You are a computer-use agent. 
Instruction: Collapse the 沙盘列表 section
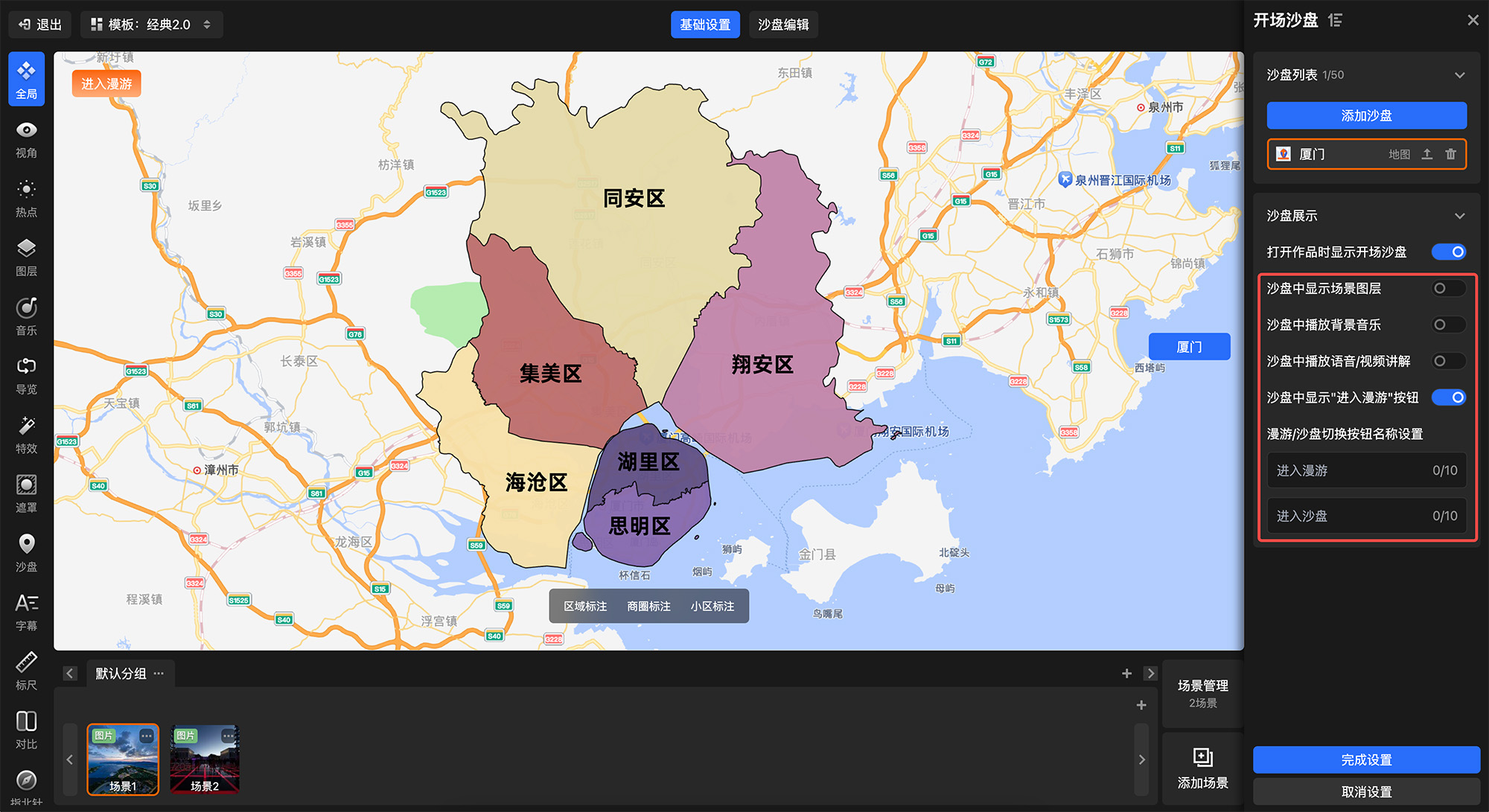[1459, 75]
